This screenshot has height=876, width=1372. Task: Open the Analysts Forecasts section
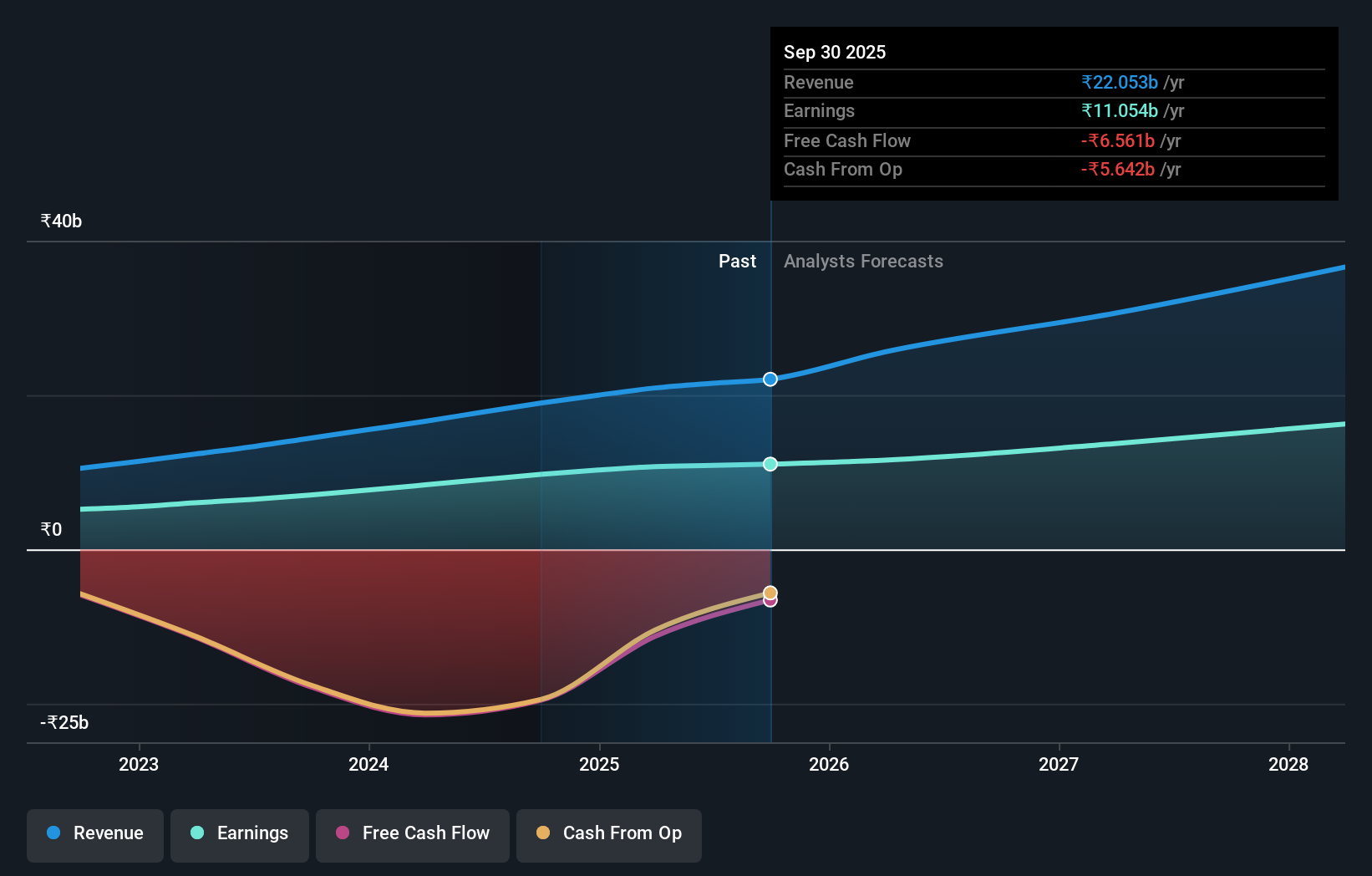point(863,261)
